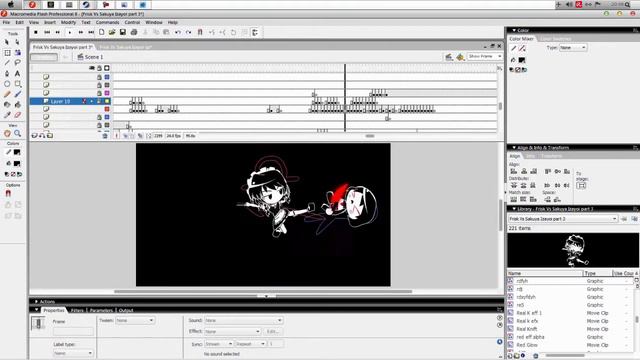Select the Oval tool
Viewport: 640px width, 360px height.
[7, 84]
